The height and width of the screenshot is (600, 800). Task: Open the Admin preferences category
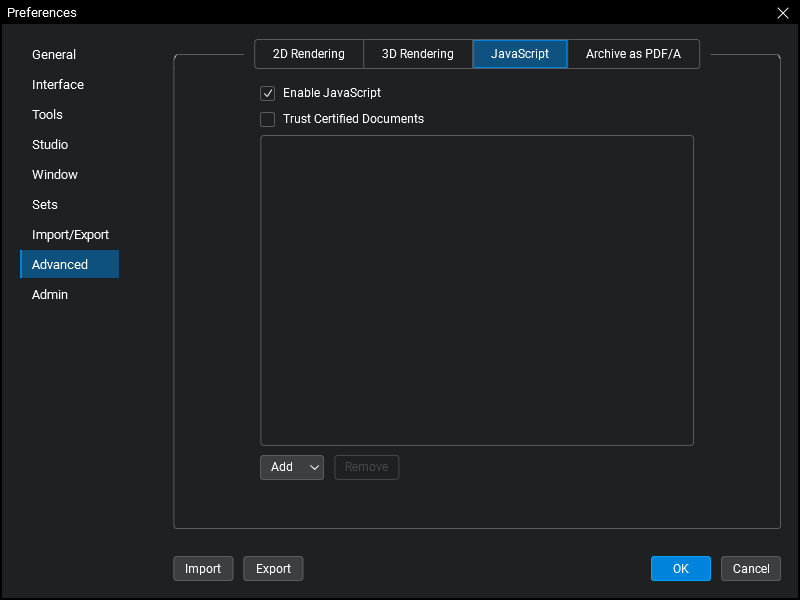click(50, 295)
